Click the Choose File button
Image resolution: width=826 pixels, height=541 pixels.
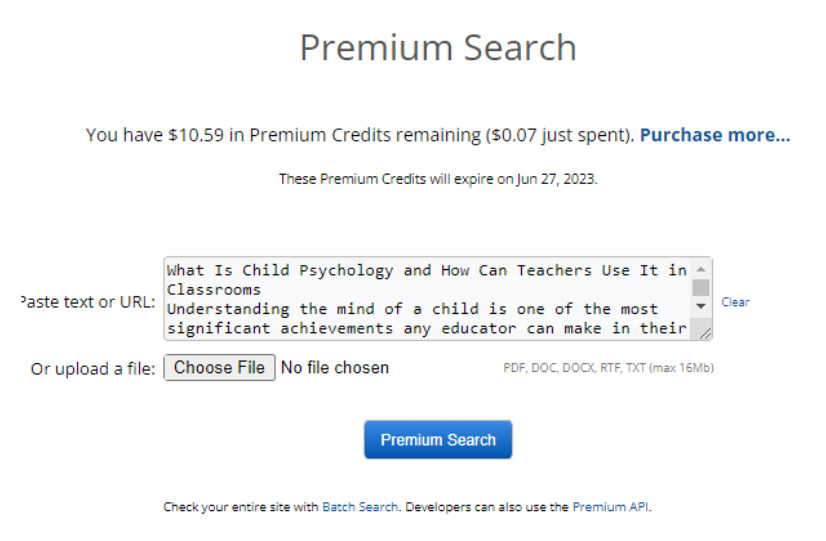(x=219, y=367)
